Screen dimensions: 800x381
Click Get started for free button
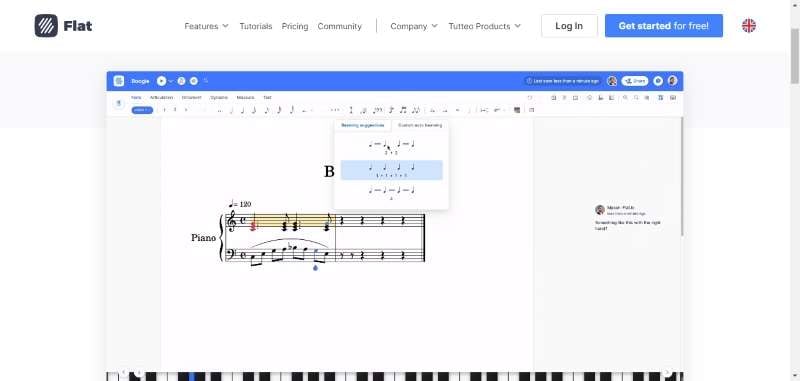(664, 26)
